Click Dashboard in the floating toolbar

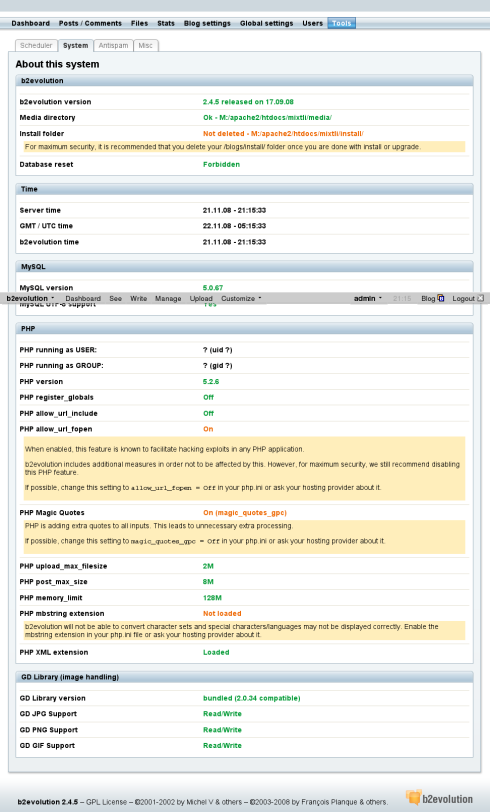[83, 298]
